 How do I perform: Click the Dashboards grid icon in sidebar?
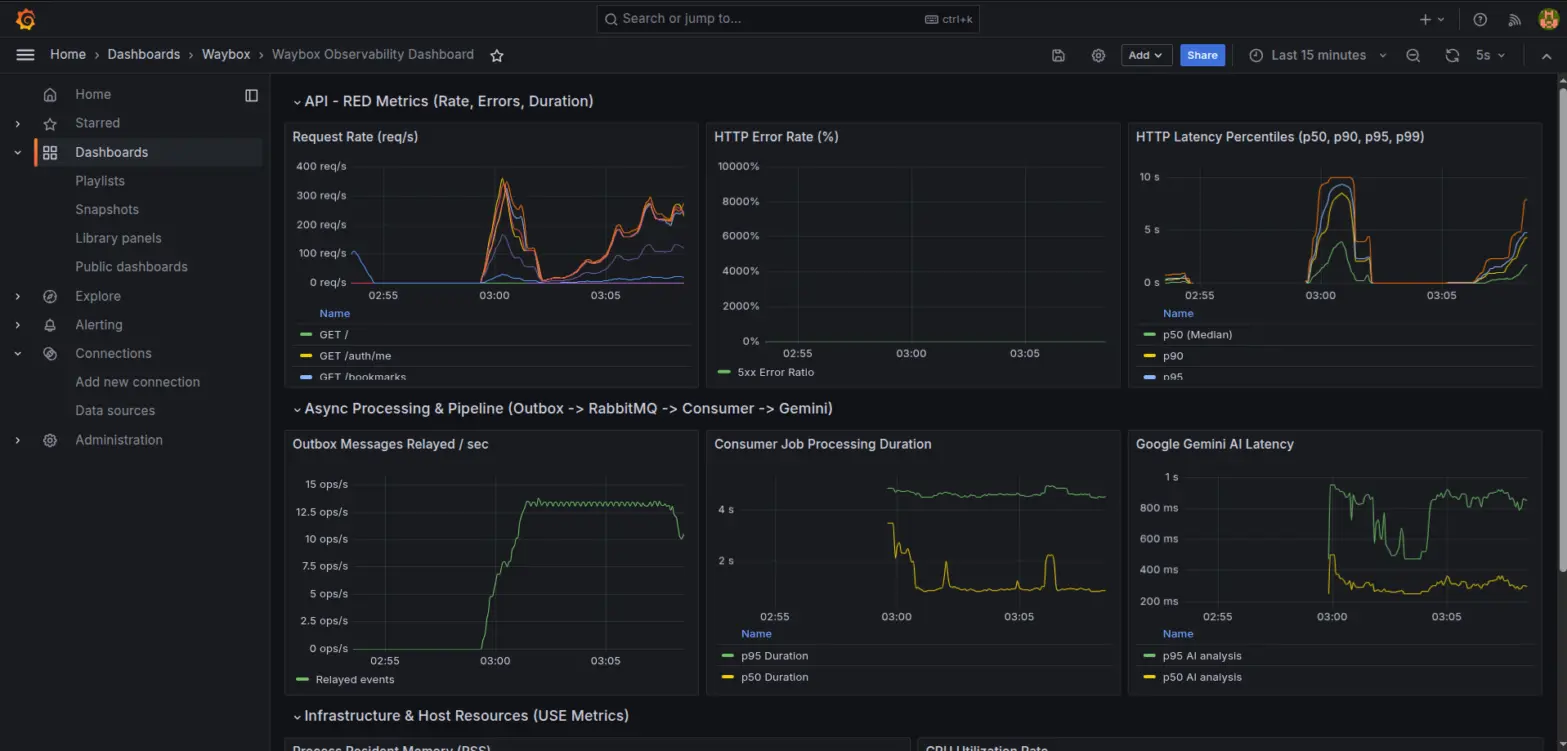50,153
